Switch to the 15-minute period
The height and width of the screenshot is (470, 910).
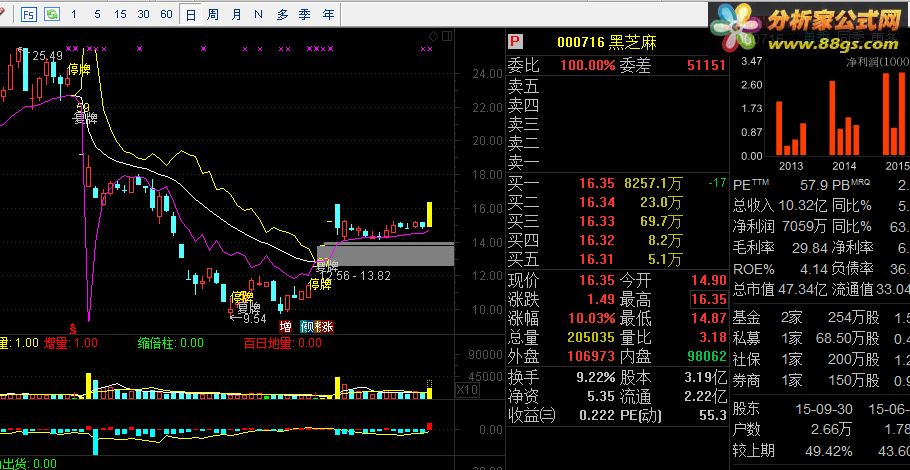click(x=120, y=15)
